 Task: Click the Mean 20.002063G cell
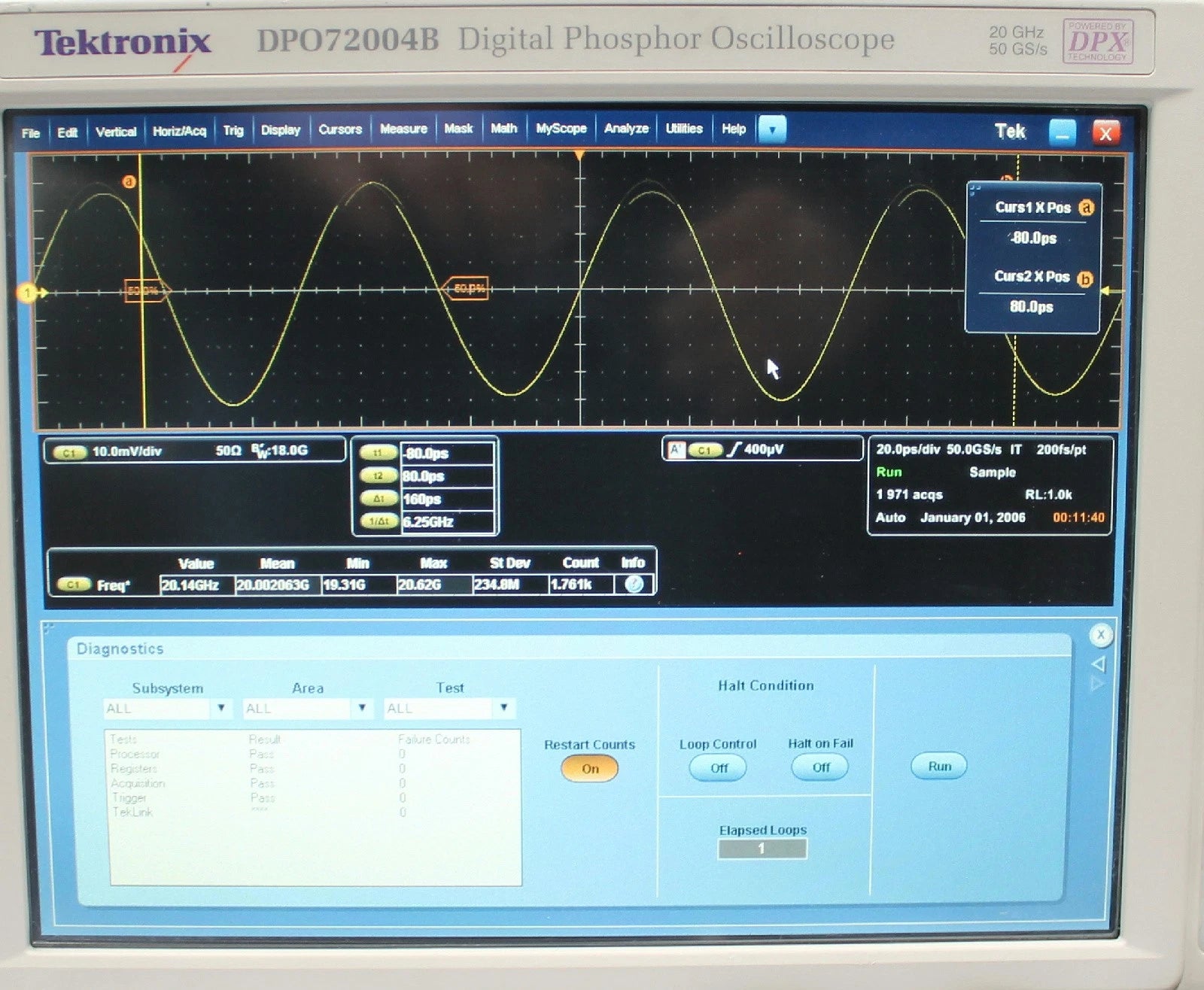pos(276,585)
